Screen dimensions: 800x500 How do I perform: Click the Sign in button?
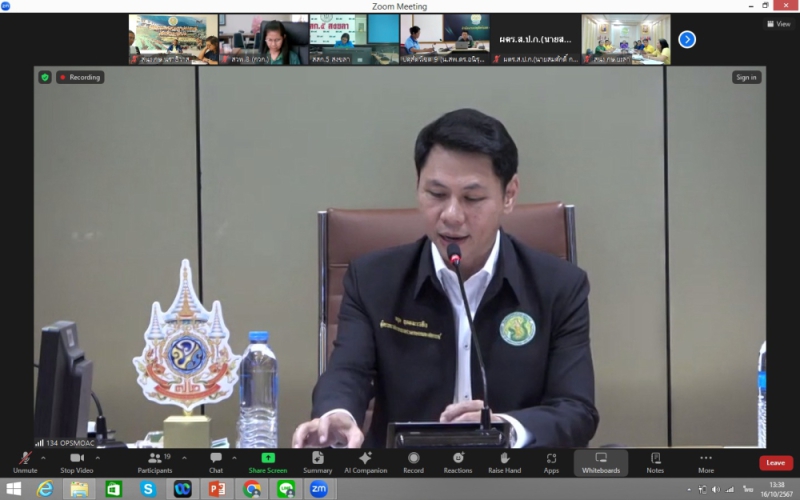coord(746,77)
